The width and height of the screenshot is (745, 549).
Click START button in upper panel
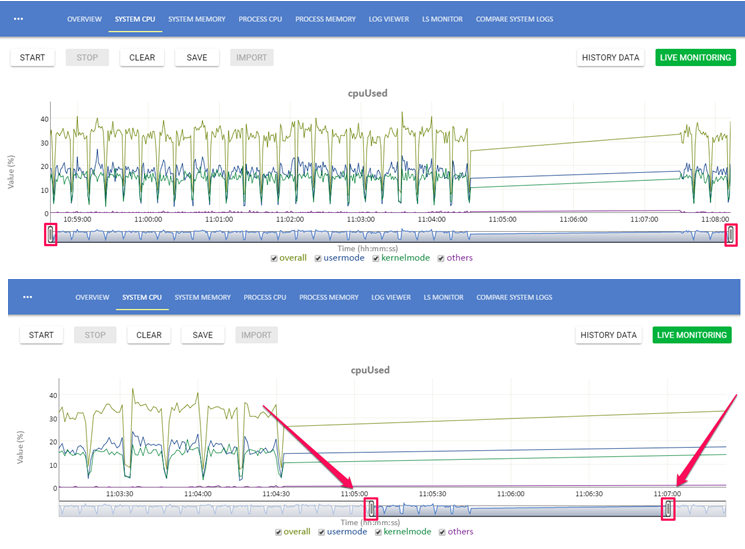32,58
